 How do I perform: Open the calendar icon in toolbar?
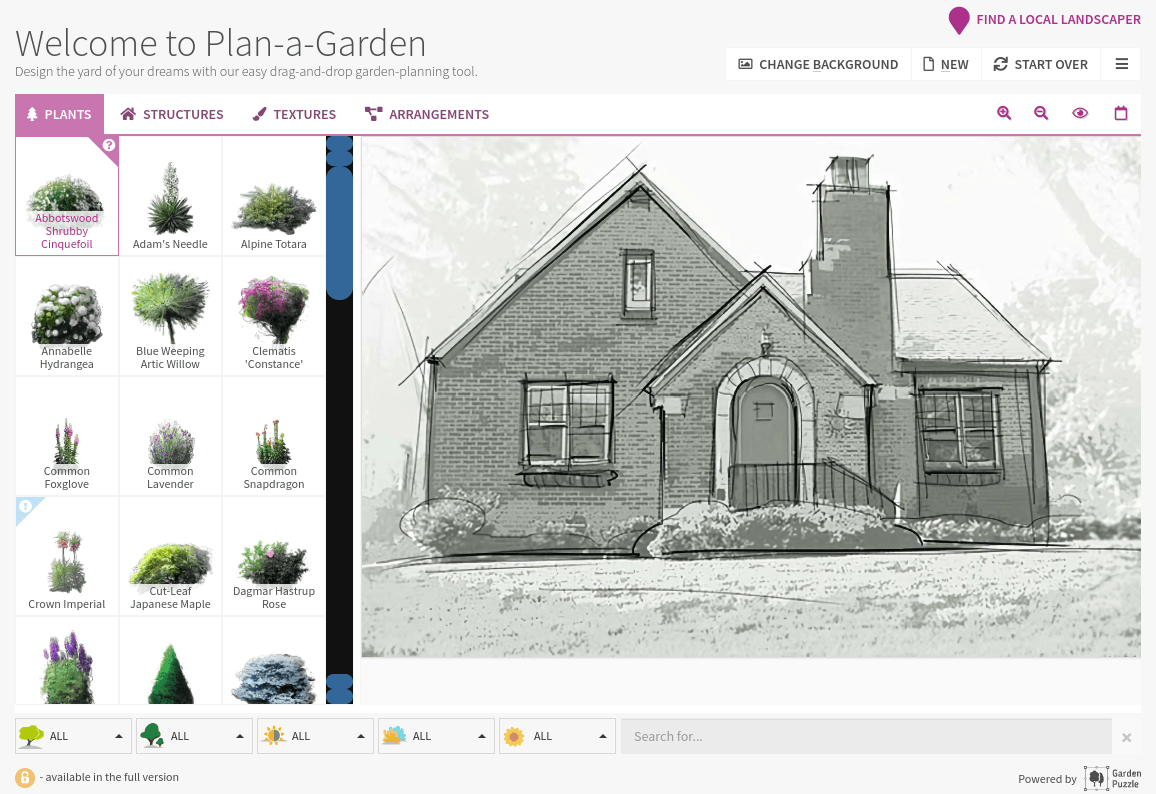pos(1121,114)
